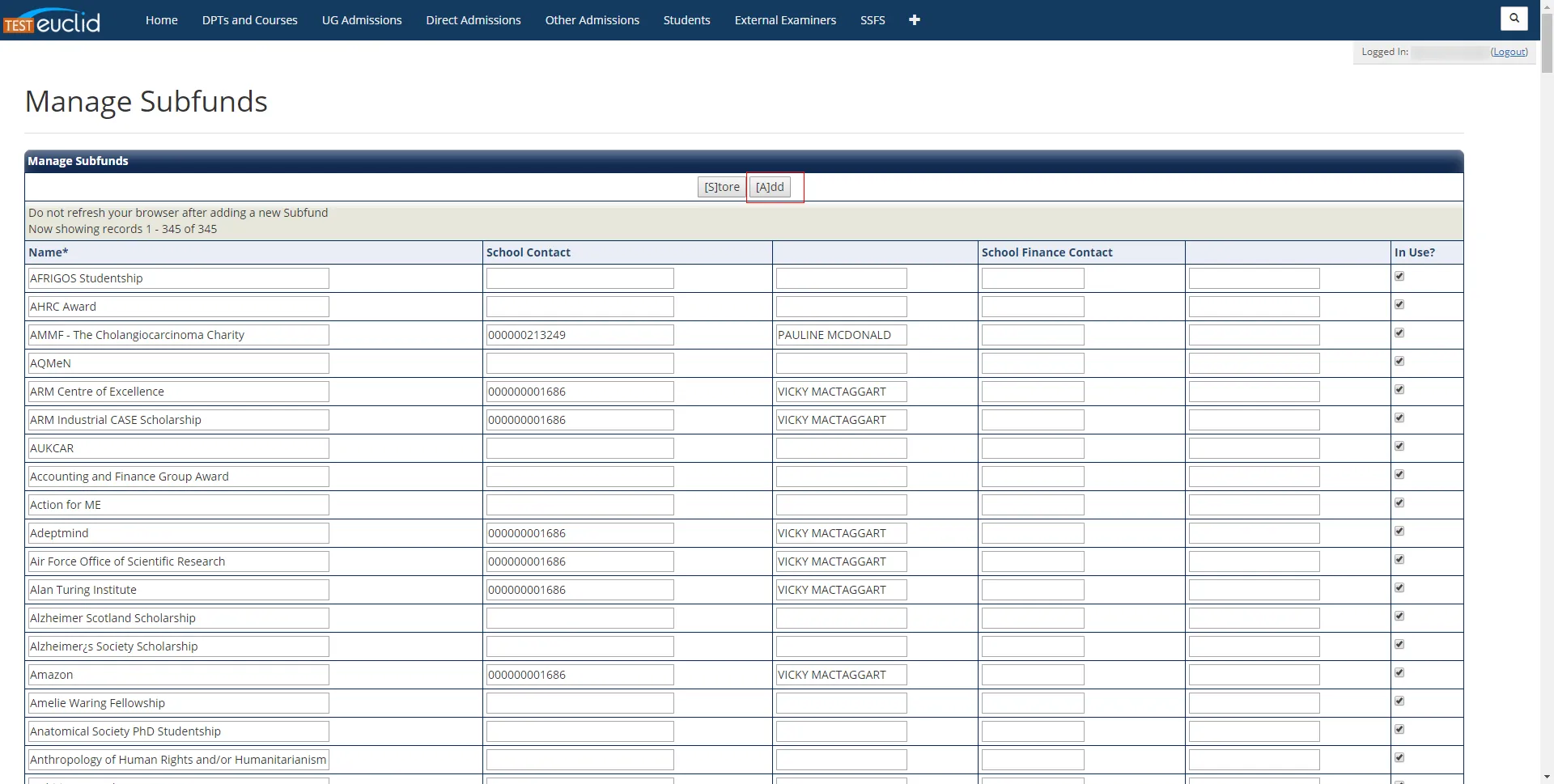Uncheck In Use for AFRIGOS Studentship
Screen dimensions: 1554x784
[1399, 277]
